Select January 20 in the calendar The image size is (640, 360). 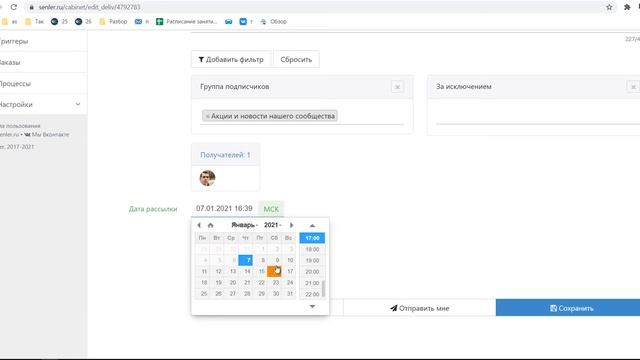231,282
